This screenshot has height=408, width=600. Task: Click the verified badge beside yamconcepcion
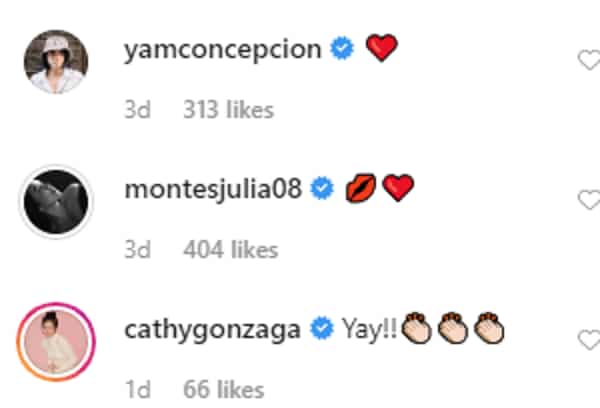[x=342, y=48]
